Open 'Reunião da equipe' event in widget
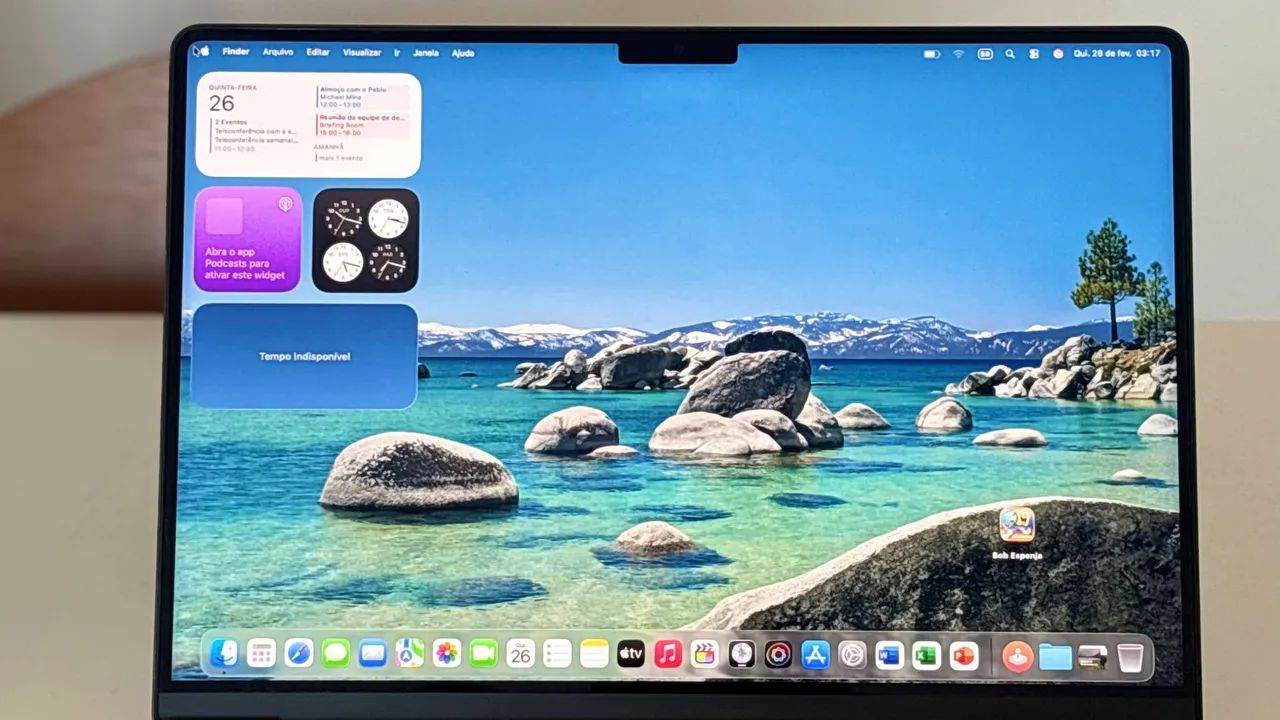 [x=362, y=125]
